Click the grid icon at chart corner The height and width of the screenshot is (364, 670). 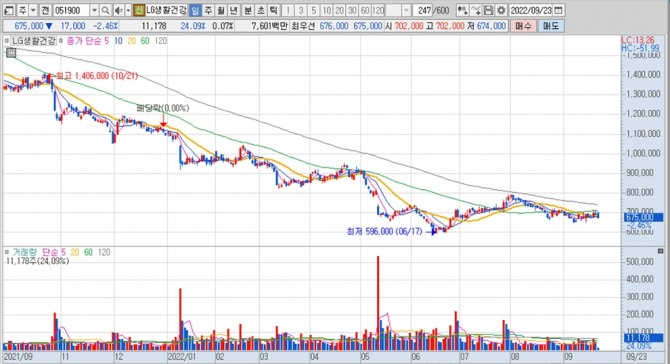11,53
